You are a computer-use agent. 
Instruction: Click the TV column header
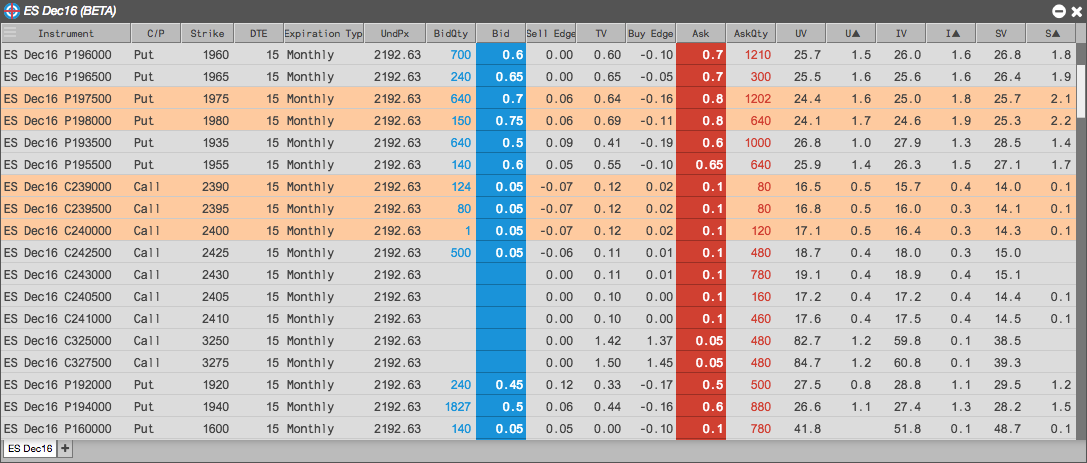(x=600, y=33)
